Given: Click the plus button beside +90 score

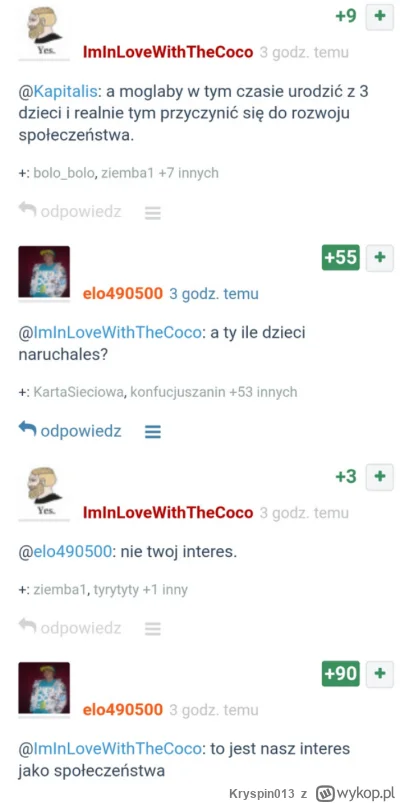Looking at the screenshot, I should (x=380, y=673).
